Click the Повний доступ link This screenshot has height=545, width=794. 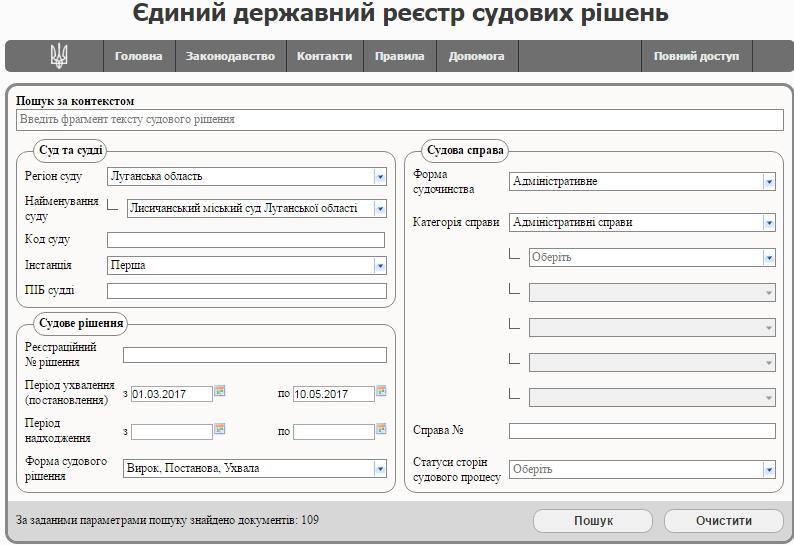pos(696,57)
